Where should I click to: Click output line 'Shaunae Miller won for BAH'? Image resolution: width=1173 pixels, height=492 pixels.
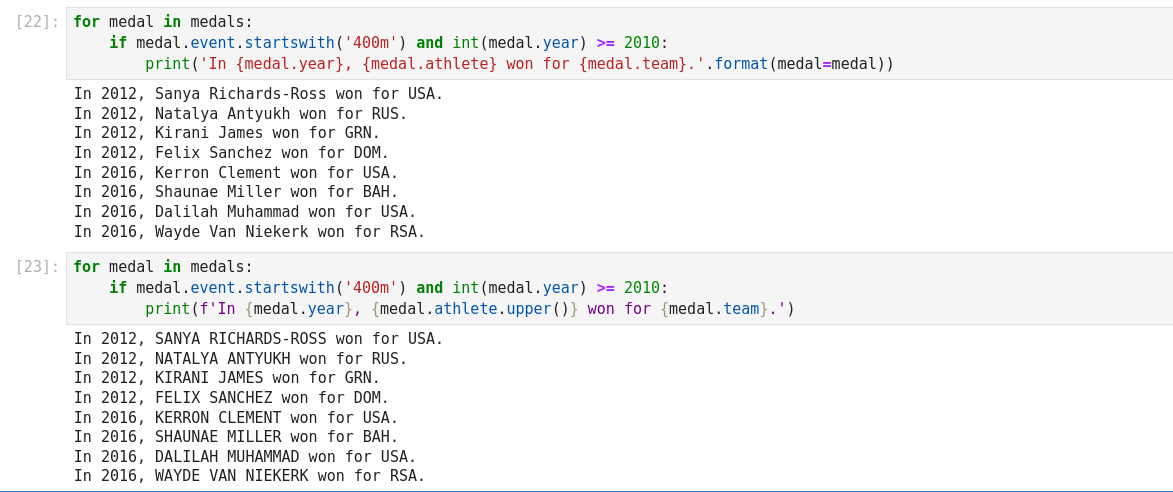pyautogui.click(x=236, y=192)
